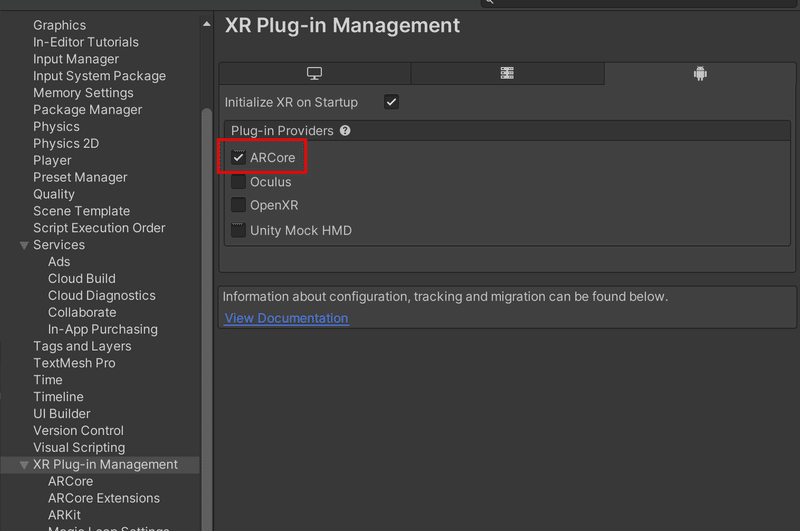
Task: Open Package Manager settings
Action: (88, 109)
